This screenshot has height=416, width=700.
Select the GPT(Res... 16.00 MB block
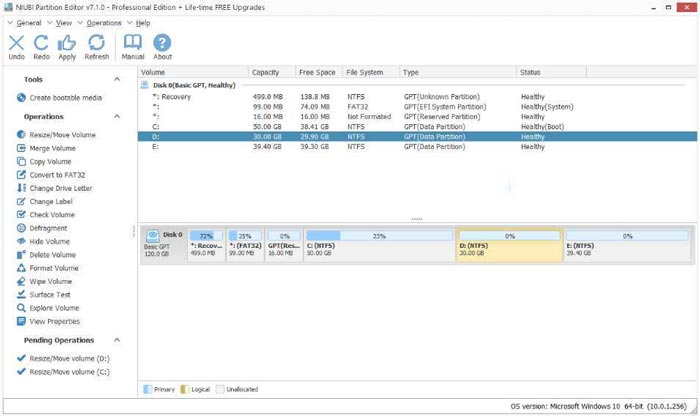click(x=284, y=245)
